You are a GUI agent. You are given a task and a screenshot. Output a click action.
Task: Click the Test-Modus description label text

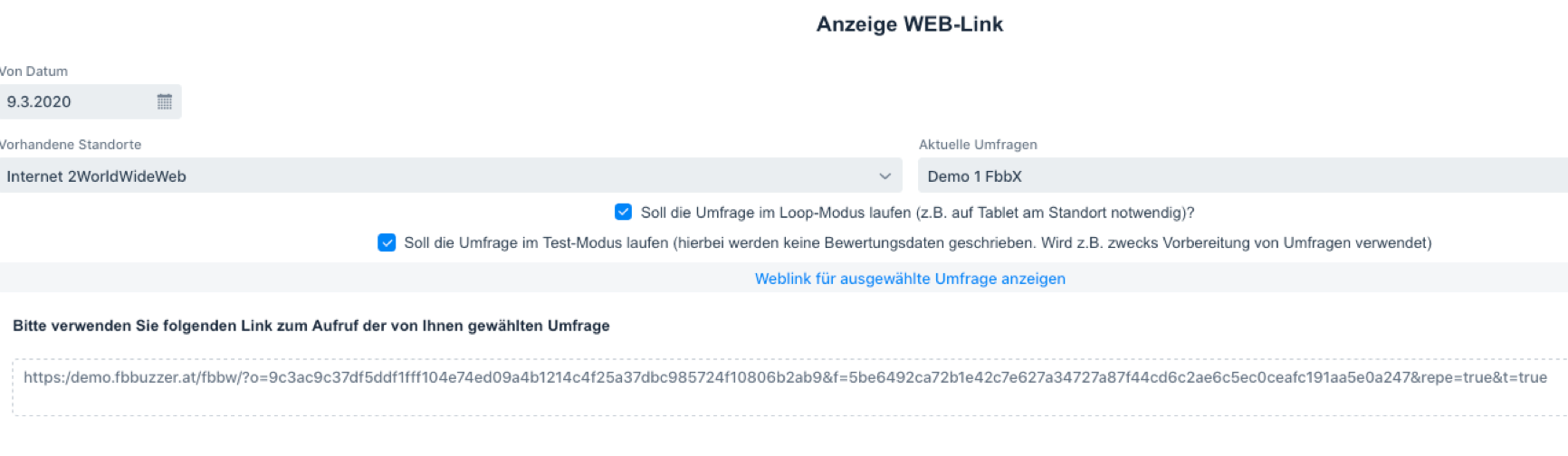[917, 242]
